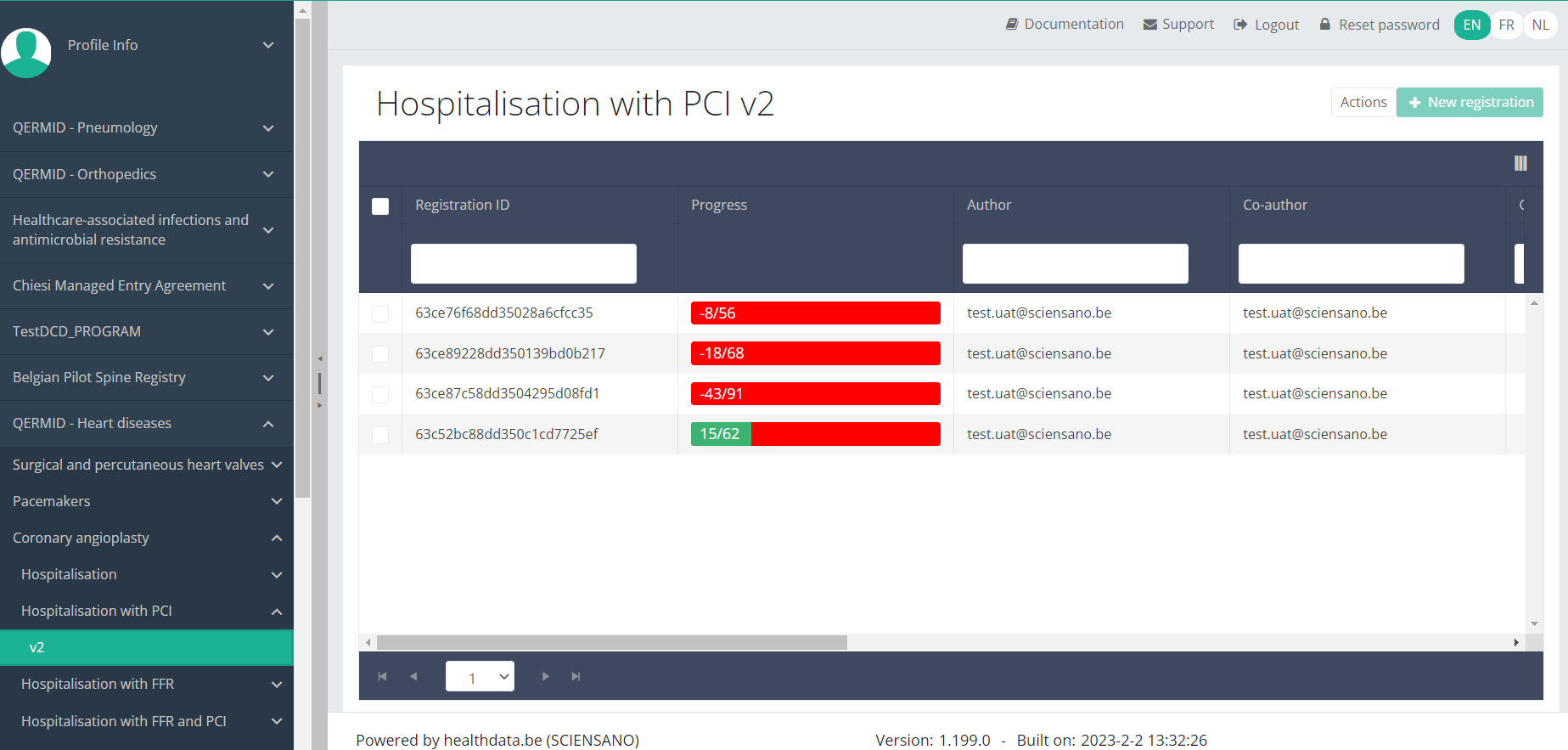Viewport: 1568px width, 750px height.
Task: Open the Actions button
Action: tap(1363, 103)
